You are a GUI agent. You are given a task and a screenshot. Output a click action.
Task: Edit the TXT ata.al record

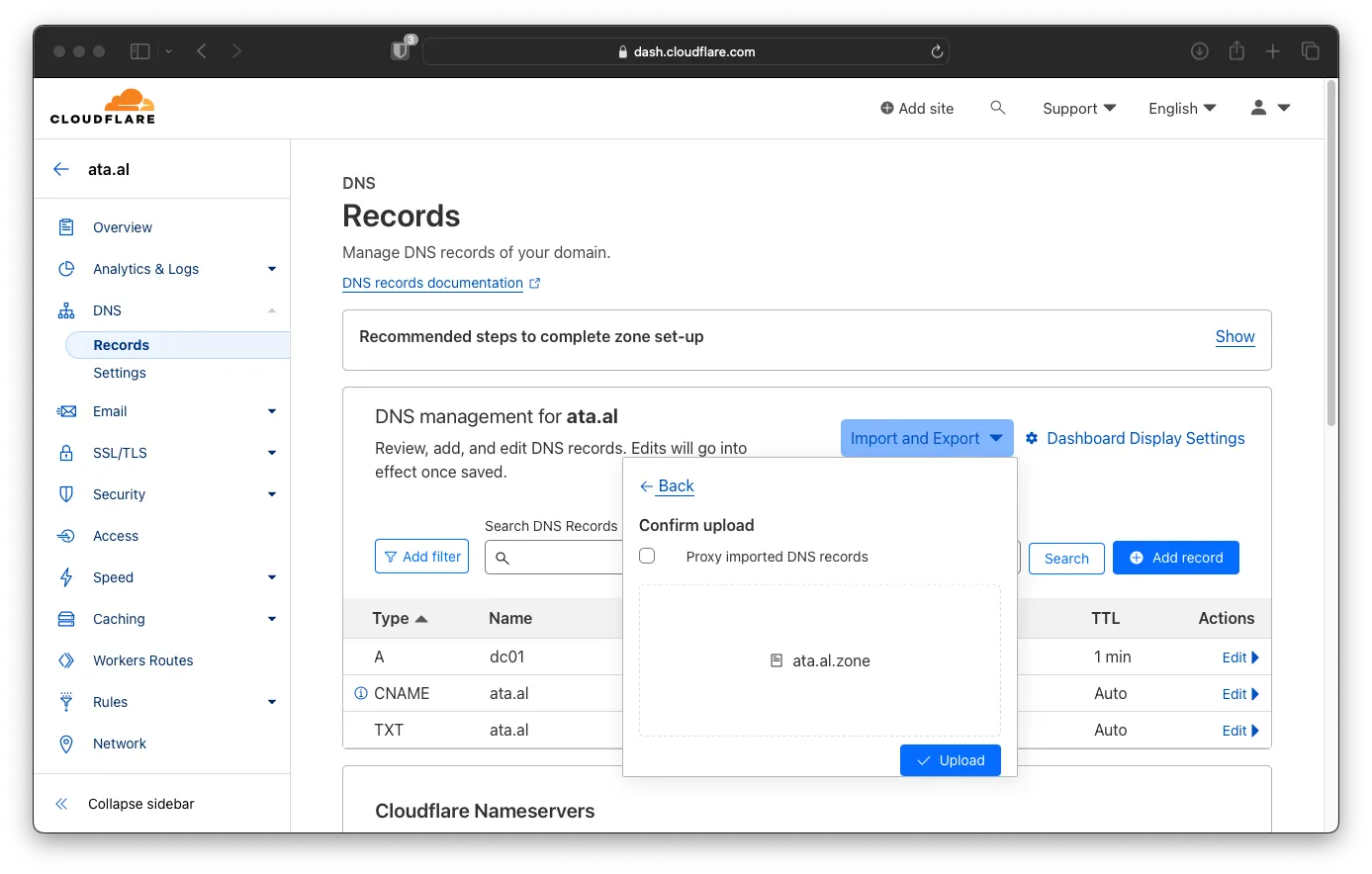[1240, 731]
